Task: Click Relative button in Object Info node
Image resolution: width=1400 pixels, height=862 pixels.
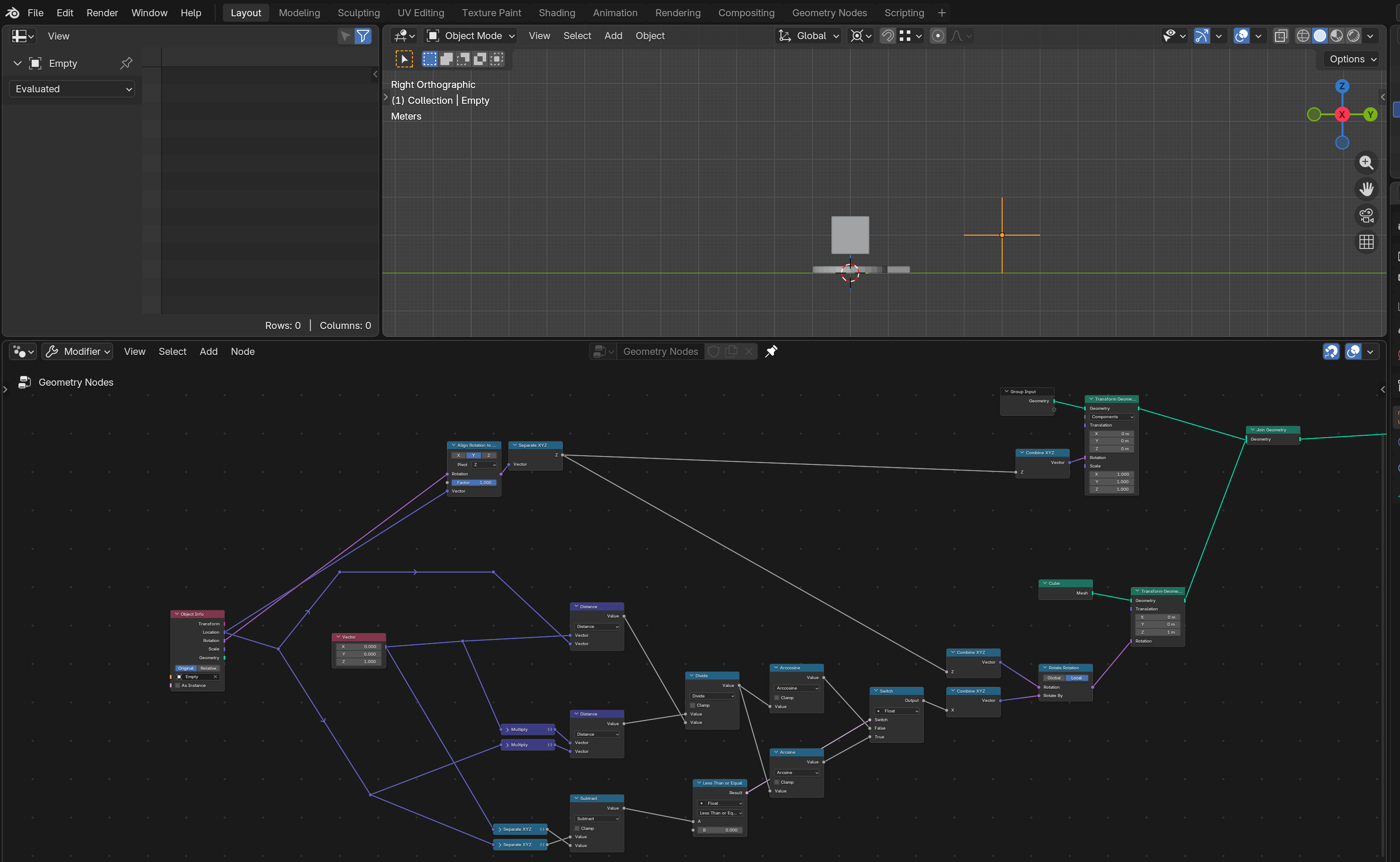Action: point(208,668)
